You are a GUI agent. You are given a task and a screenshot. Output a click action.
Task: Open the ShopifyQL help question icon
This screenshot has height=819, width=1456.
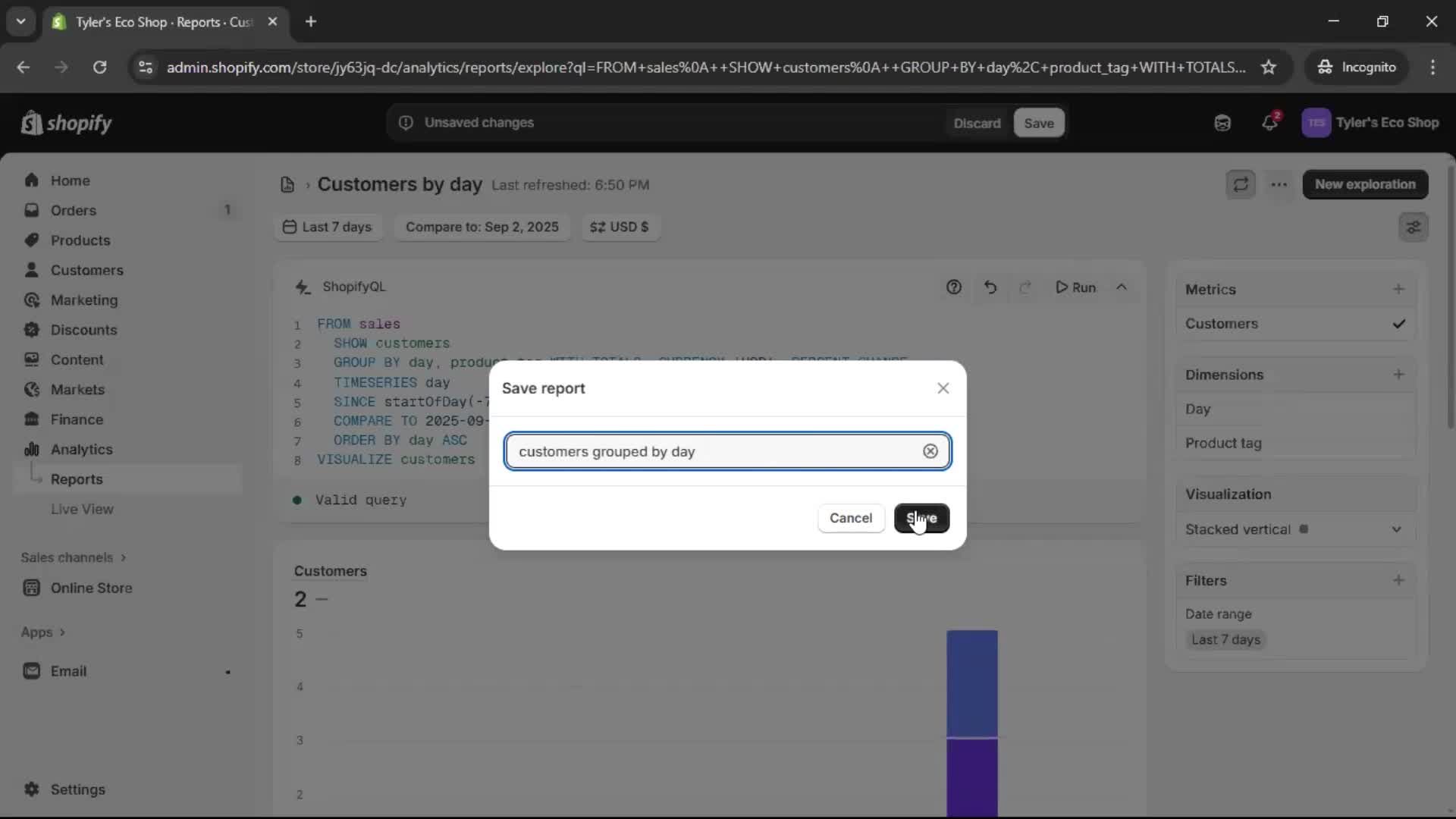[x=953, y=287]
